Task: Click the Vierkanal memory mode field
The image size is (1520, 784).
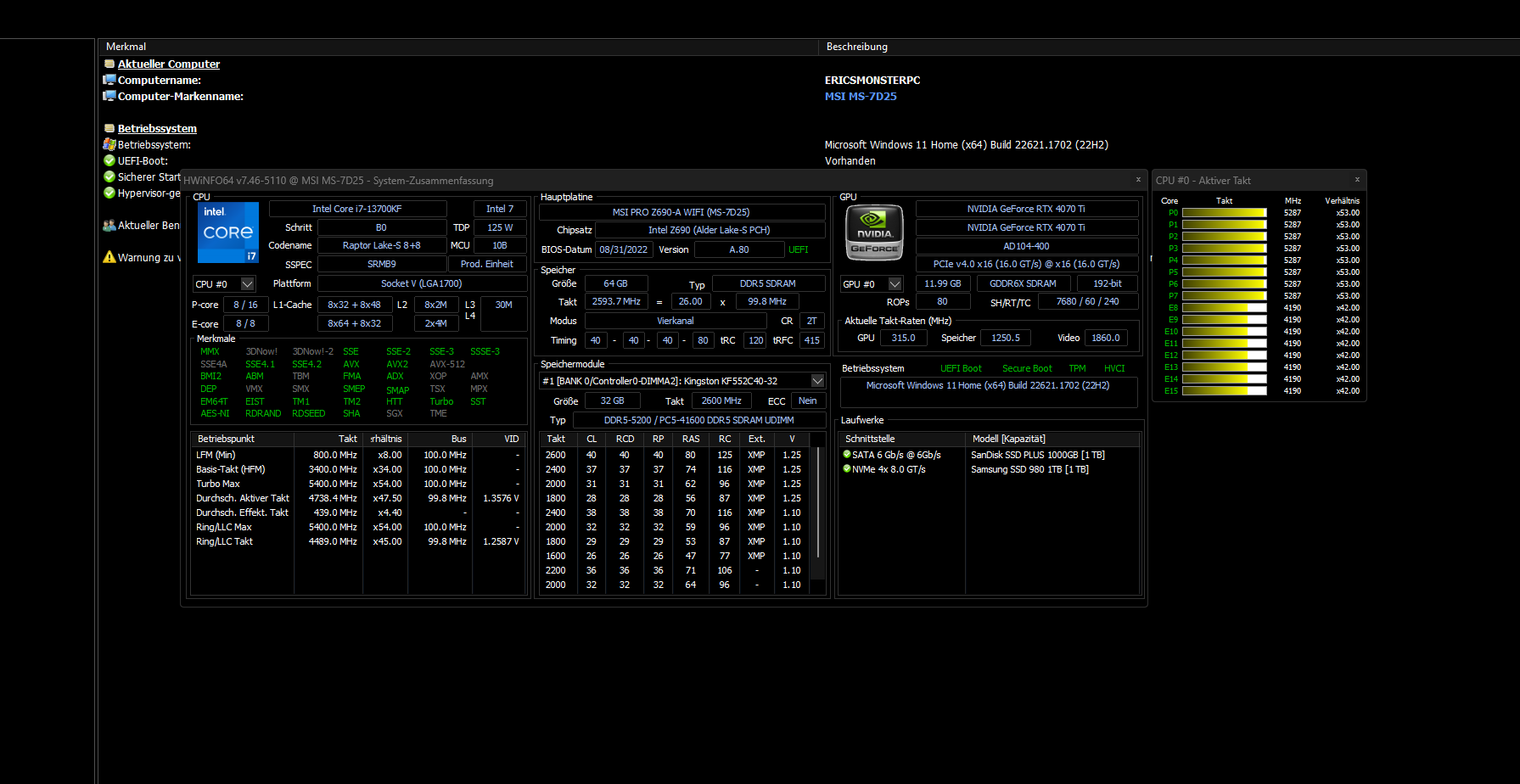Action: 676,321
